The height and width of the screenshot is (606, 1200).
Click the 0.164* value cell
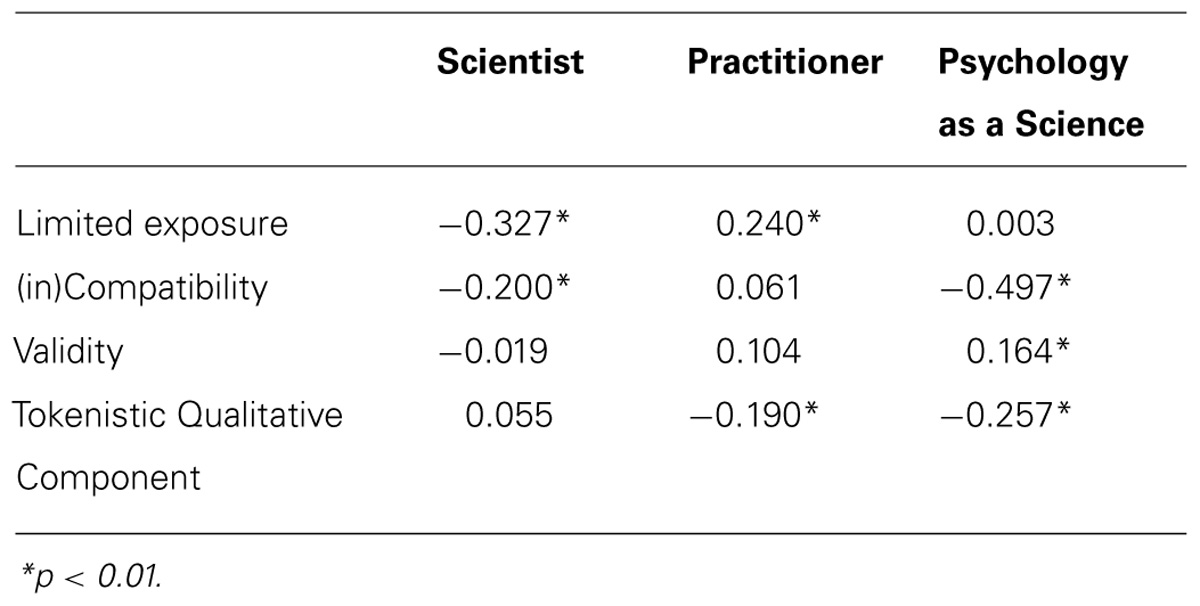click(1018, 351)
